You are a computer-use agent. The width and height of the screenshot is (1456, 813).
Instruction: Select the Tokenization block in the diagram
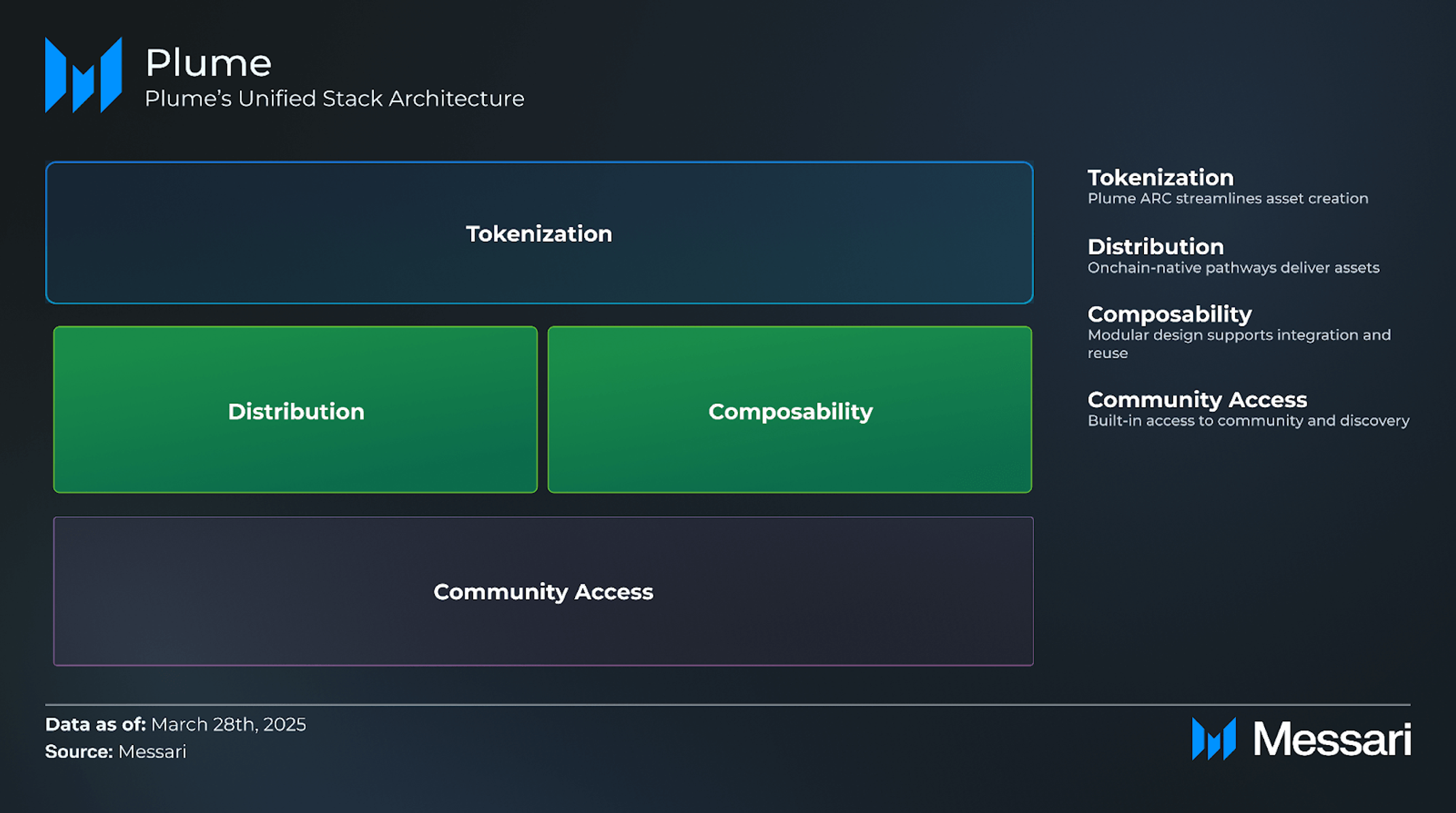(x=539, y=232)
